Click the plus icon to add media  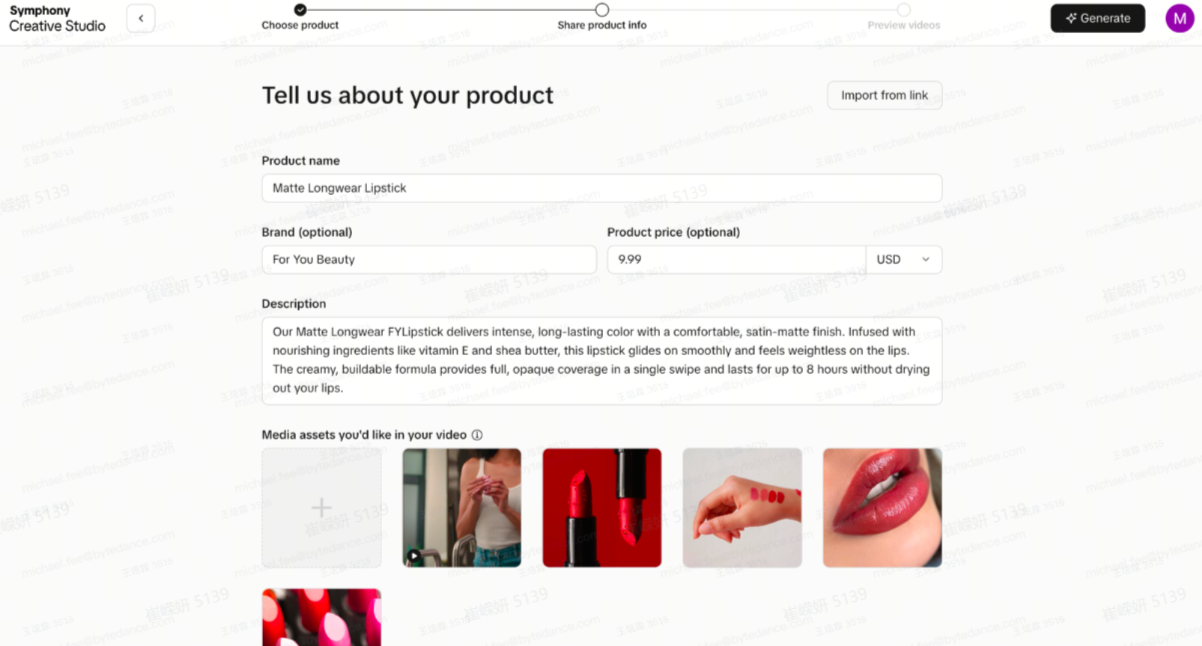321,508
